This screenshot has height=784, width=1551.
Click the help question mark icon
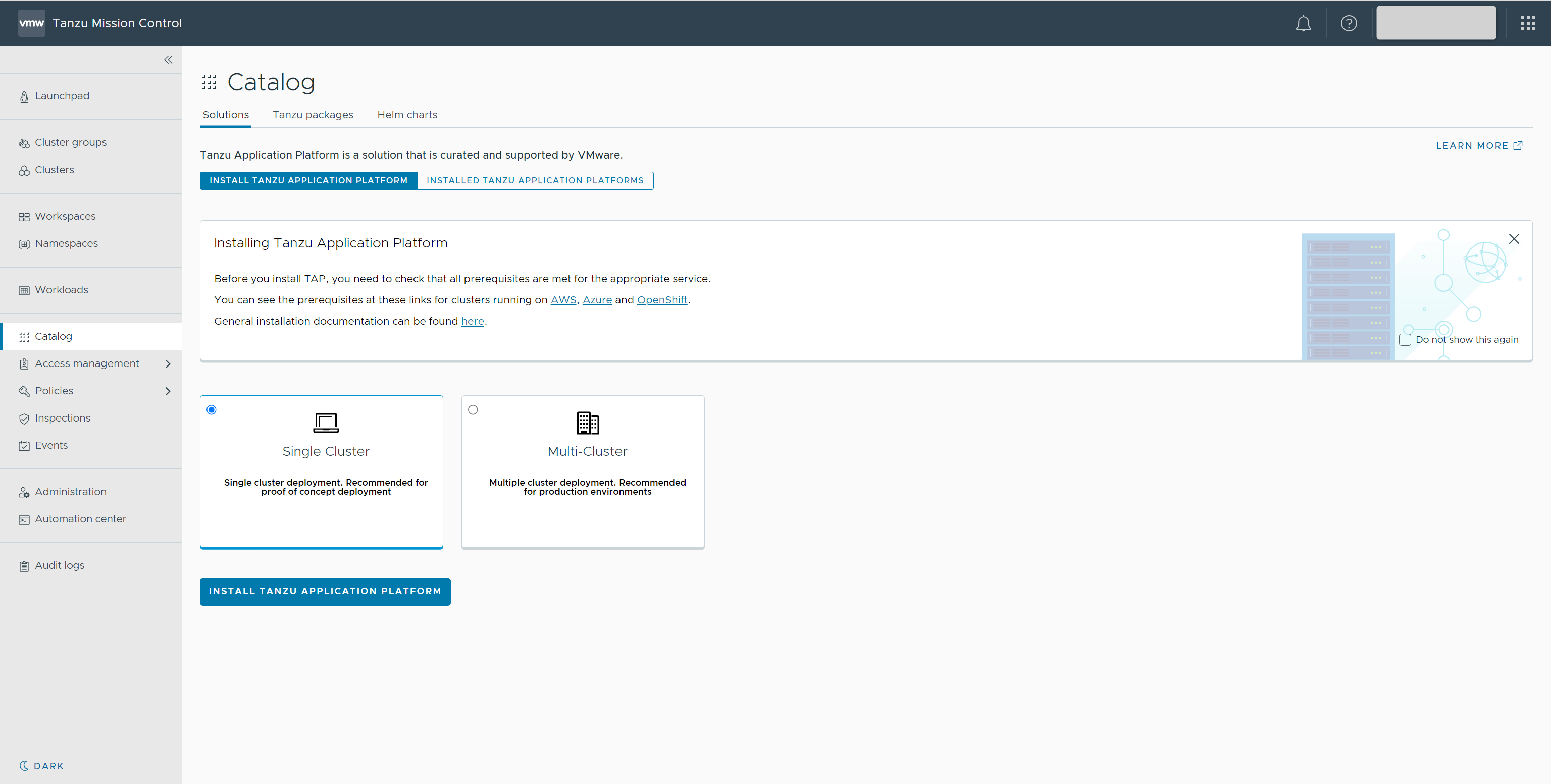[1349, 24]
